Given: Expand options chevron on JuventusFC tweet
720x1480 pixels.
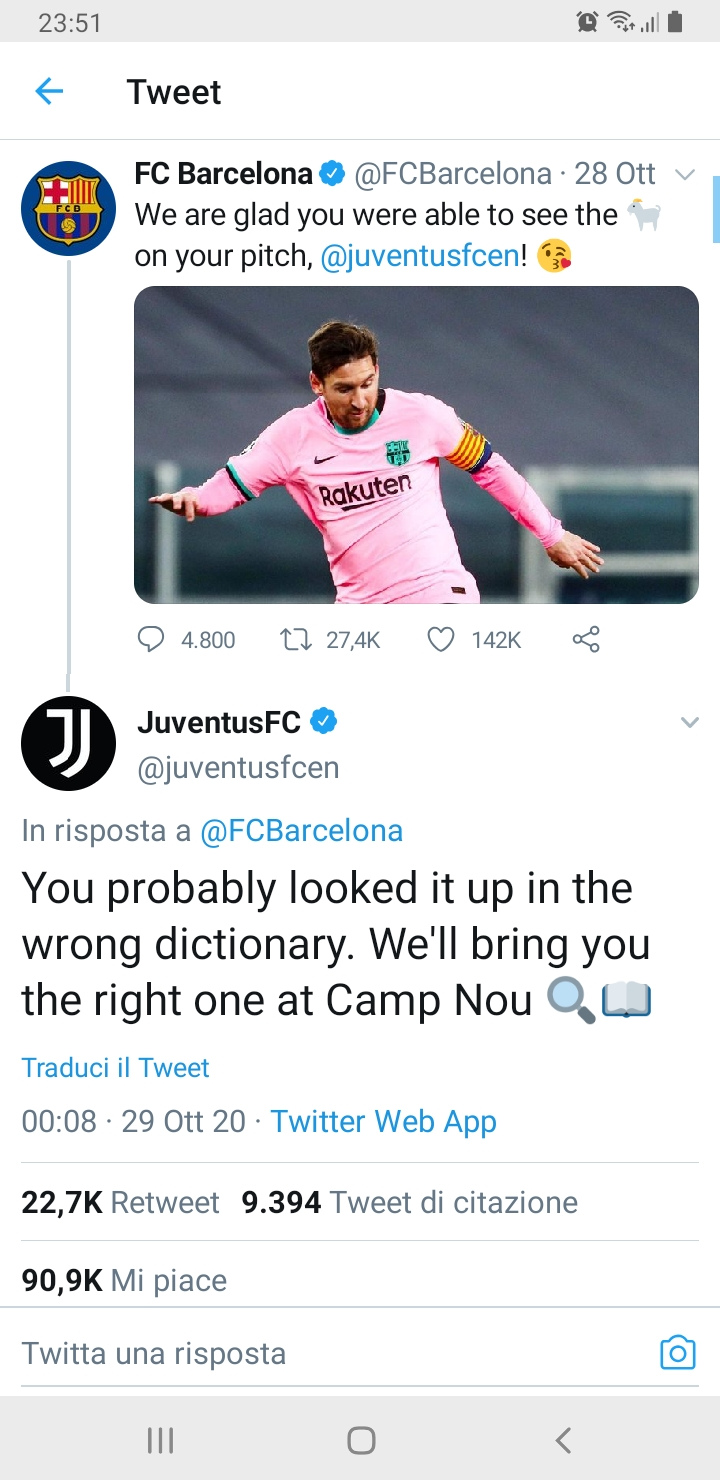Looking at the screenshot, I should (x=689, y=722).
